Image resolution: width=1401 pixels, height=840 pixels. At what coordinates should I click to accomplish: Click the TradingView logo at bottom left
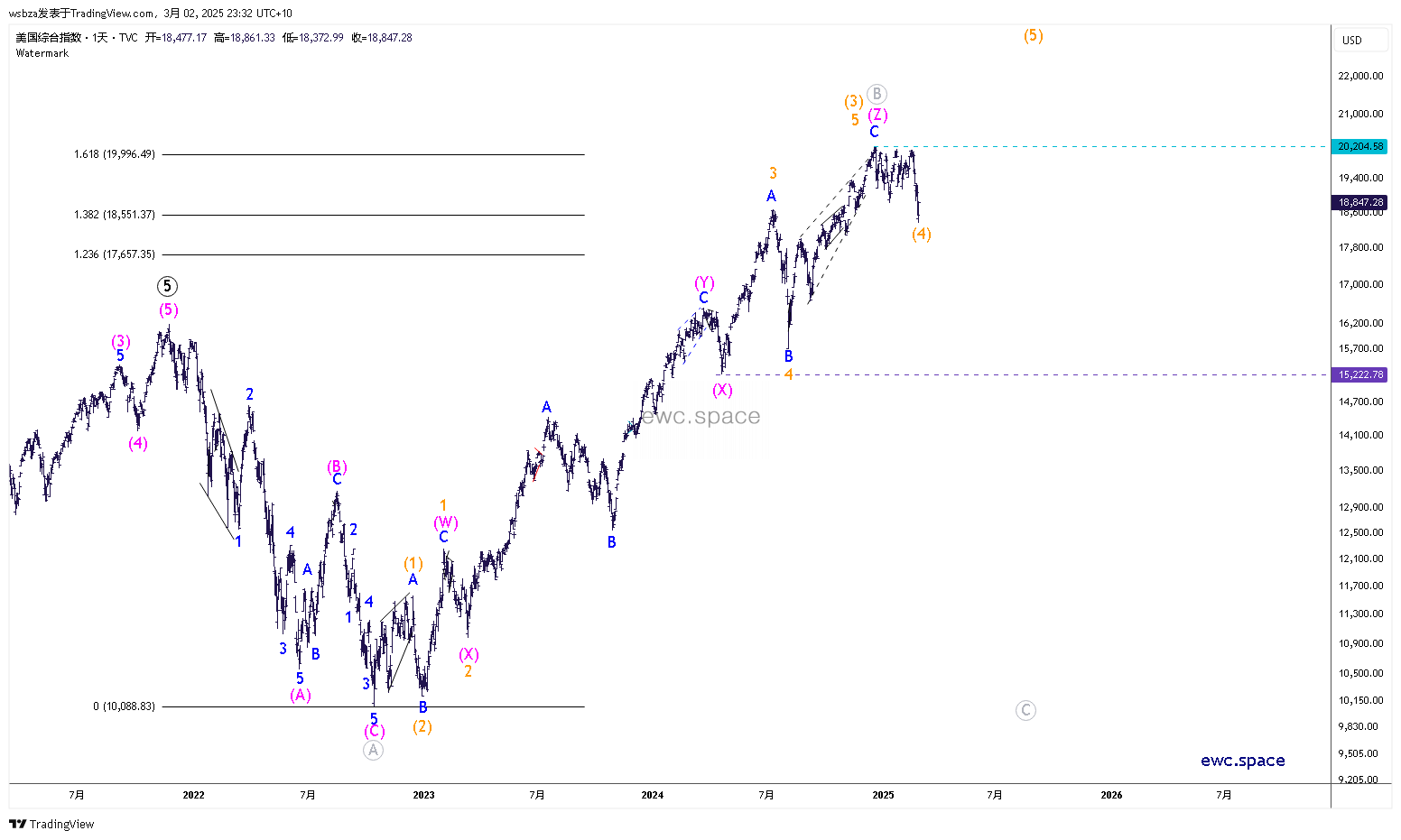coord(51,824)
